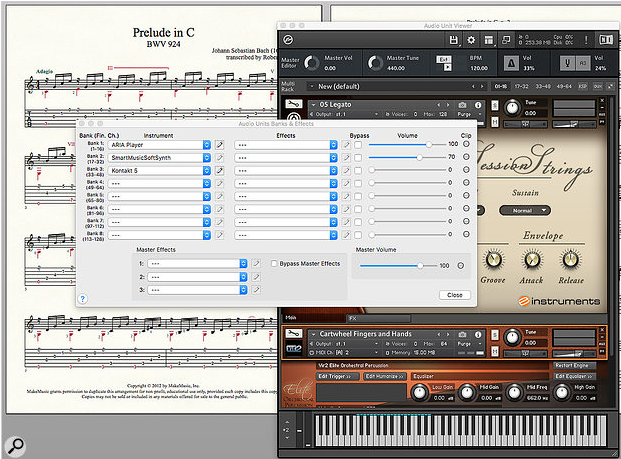621x459 pixels.
Task: Select the KSP tab in Multi Rack
Action: [583, 86]
